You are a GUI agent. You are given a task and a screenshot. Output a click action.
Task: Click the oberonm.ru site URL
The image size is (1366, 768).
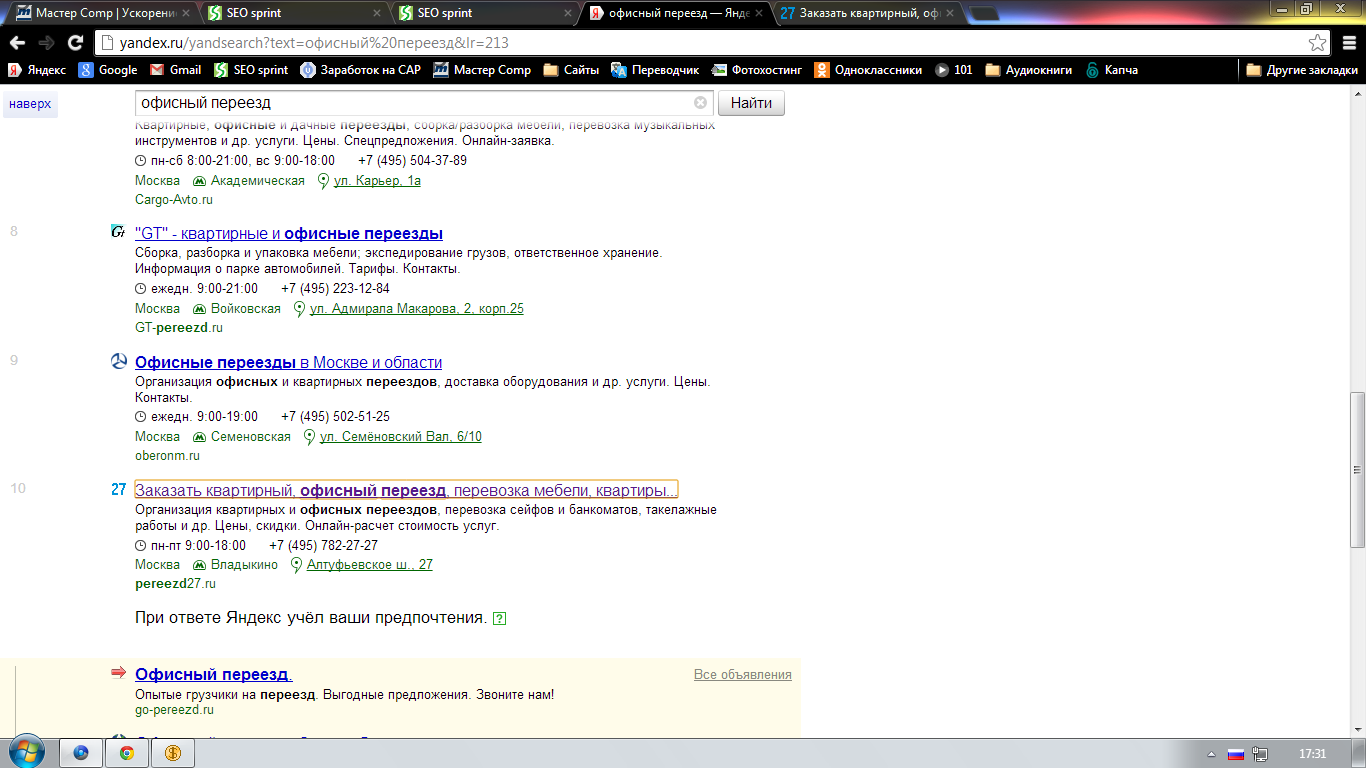(x=167, y=456)
